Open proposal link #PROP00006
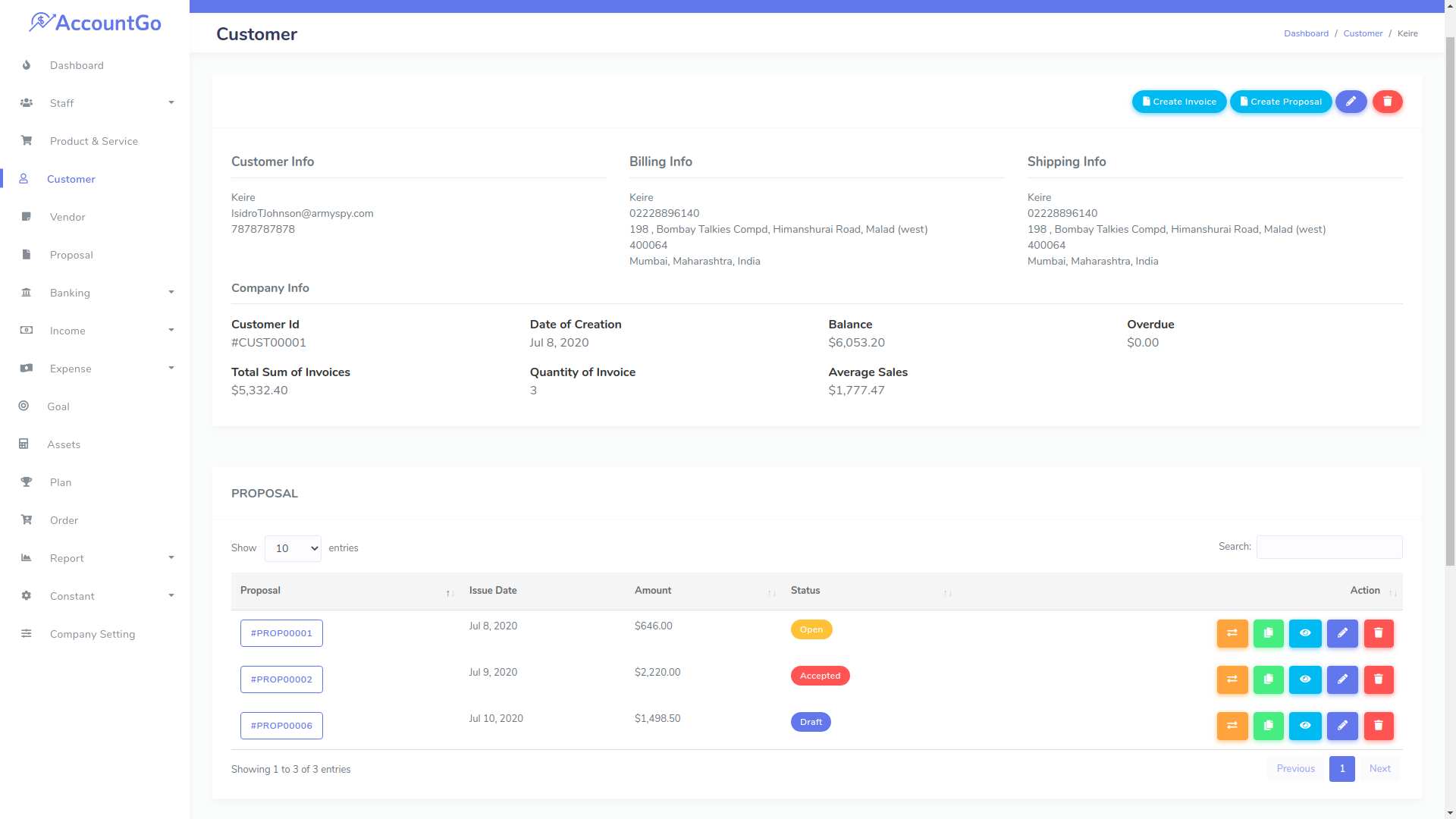Image resolution: width=1456 pixels, height=819 pixels. [281, 726]
